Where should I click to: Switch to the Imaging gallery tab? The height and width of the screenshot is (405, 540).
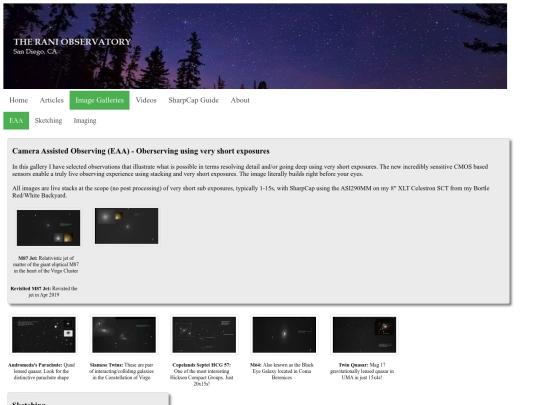click(85, 121)
